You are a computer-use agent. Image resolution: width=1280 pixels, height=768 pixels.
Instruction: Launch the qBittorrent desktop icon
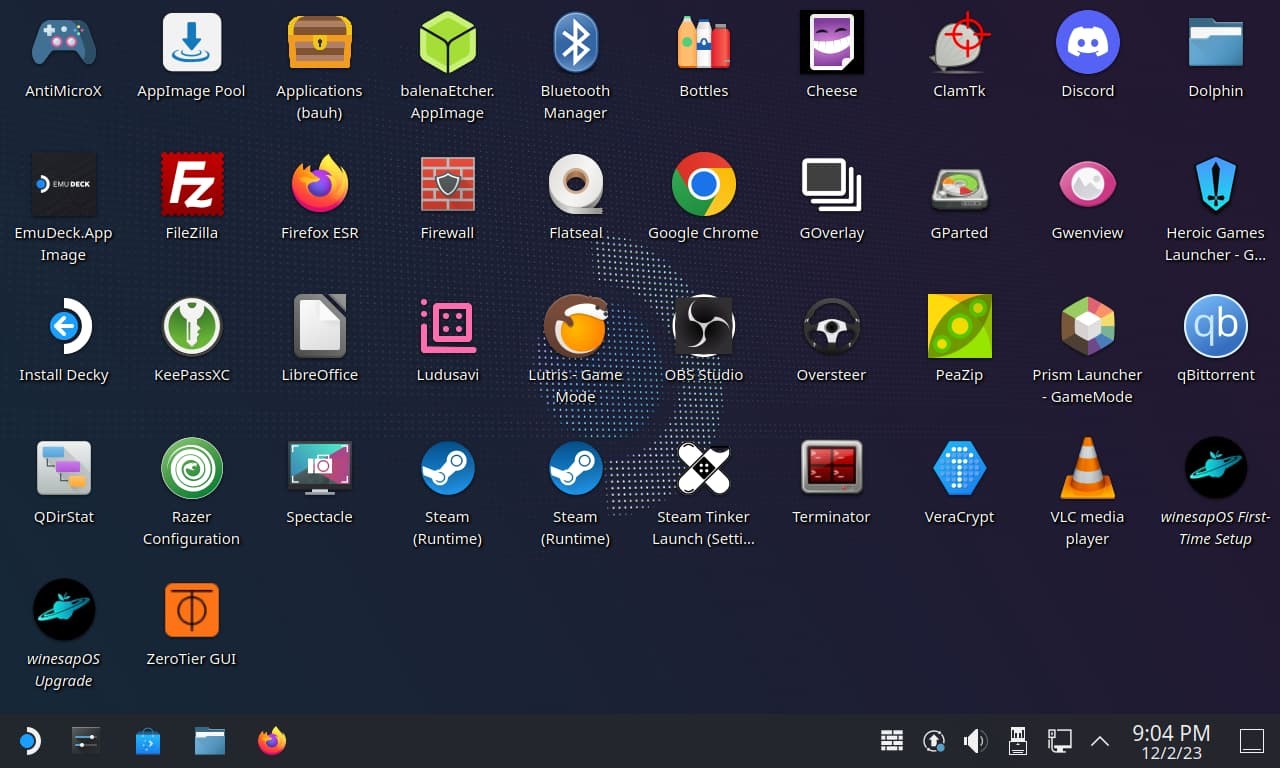coord(1216,327)
